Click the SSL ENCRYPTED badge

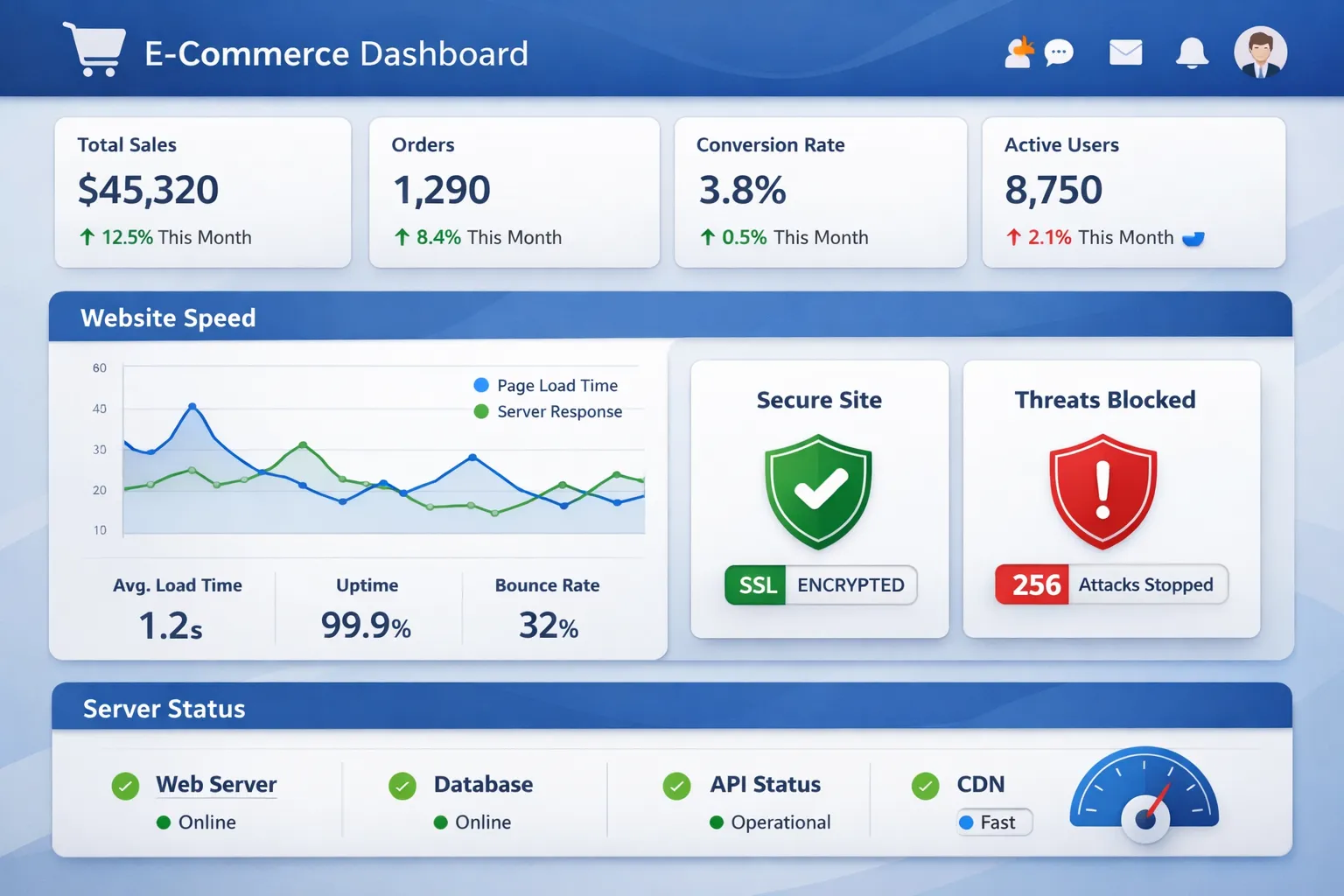click(x=819, y=585)
